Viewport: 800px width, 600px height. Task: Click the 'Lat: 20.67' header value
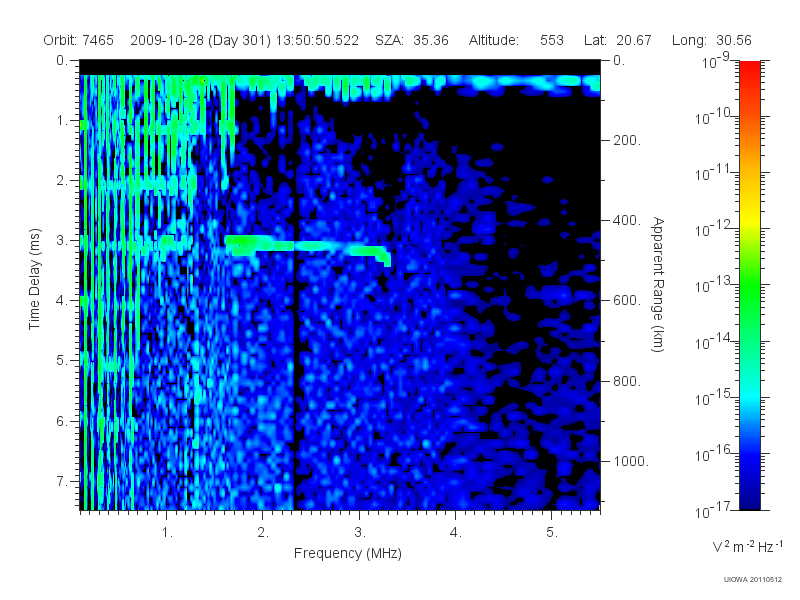click(618, 40)
